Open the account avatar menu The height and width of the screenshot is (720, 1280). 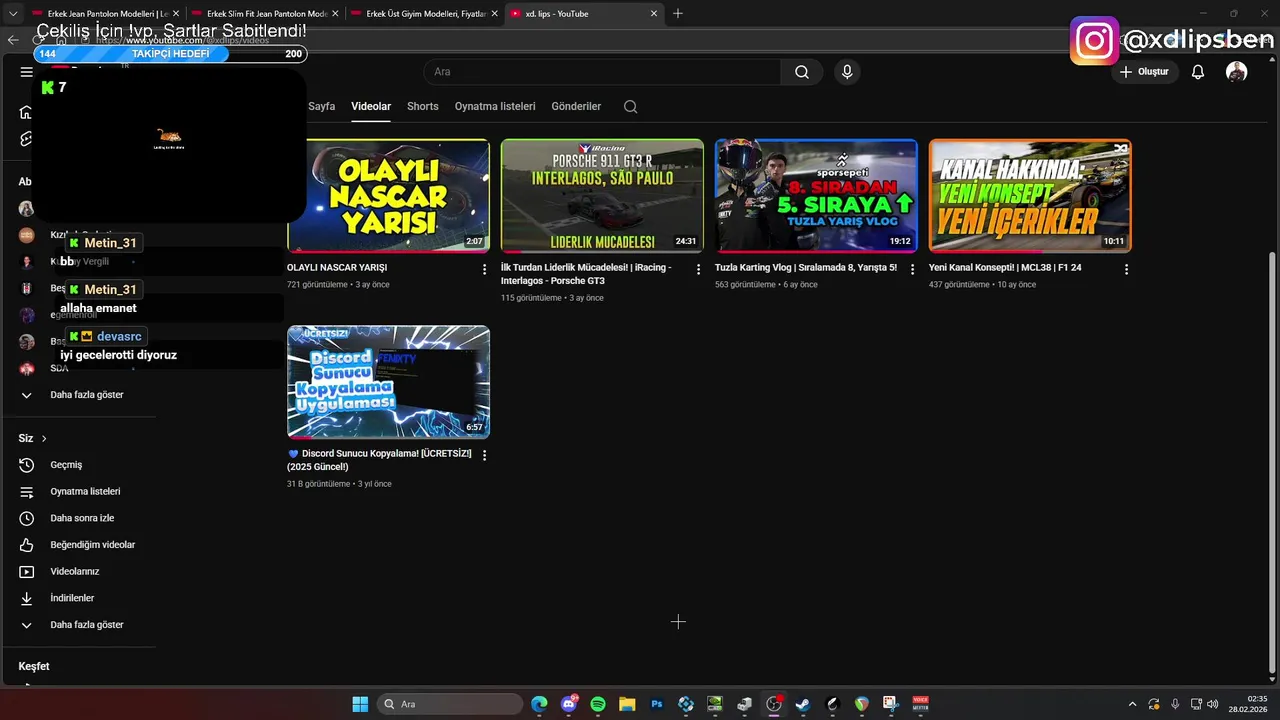[x=1237, y=72]
